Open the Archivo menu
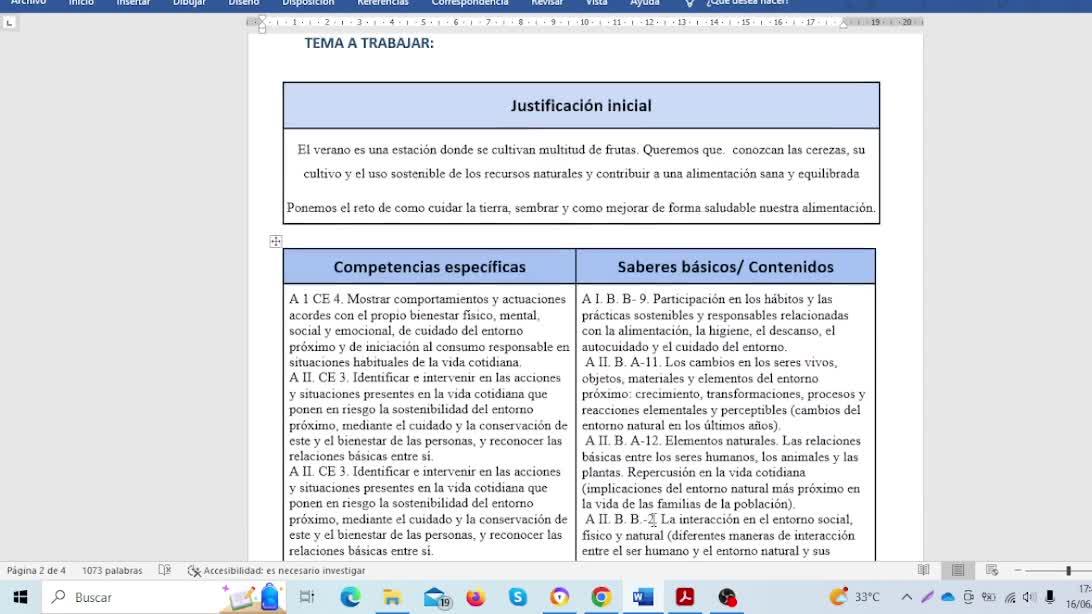Viewport: 1092px width, 614px height. (29, 3)
